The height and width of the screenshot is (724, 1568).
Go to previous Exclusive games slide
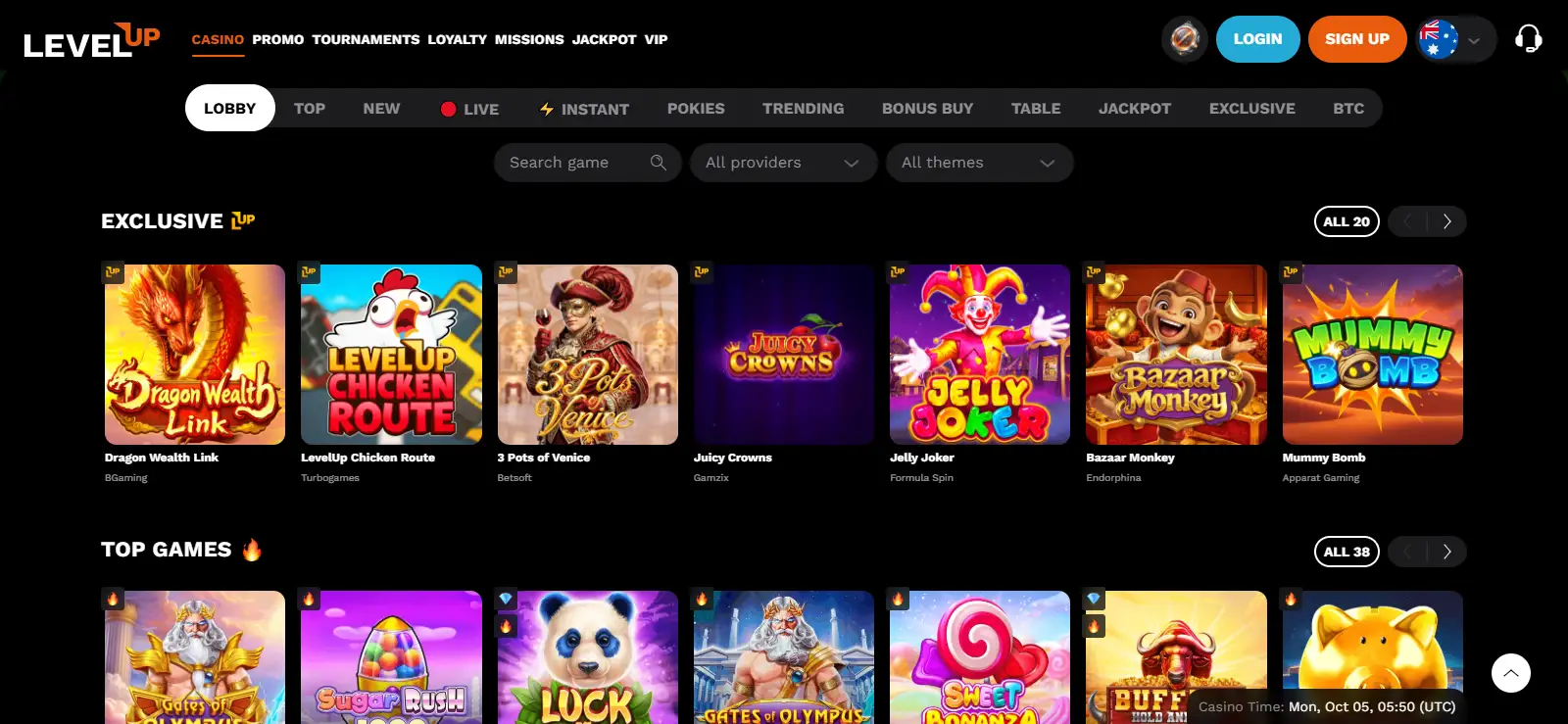coord(1407,221)
